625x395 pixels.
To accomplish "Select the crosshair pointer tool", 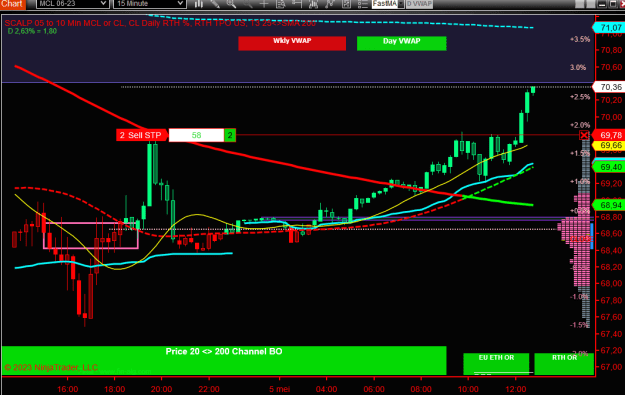I will coord(264,4).
